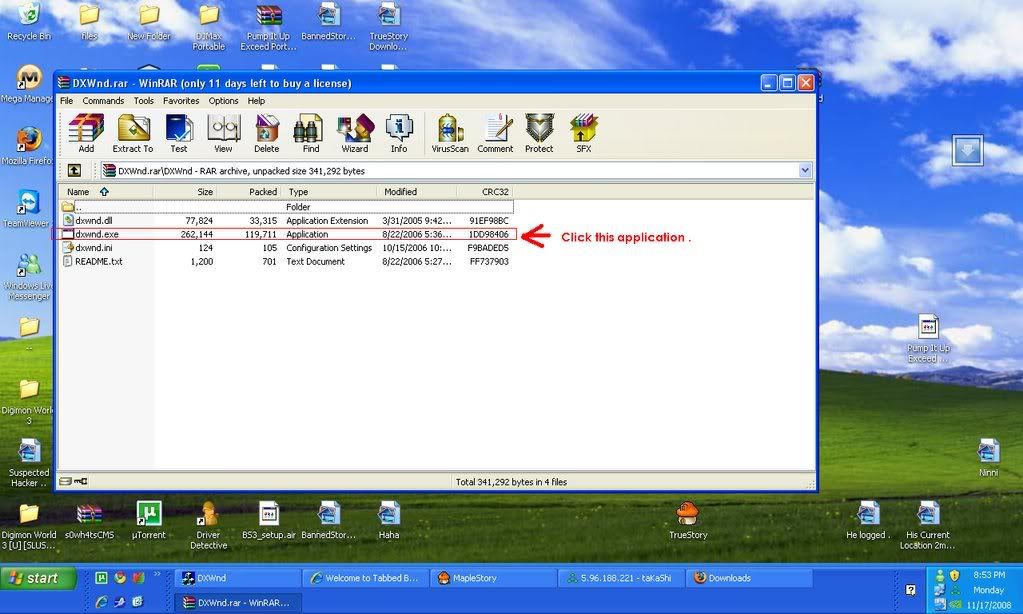1023x614 pixels.
Task: Select the Suspected Hacker desktop icon
Action: (29, 463)
